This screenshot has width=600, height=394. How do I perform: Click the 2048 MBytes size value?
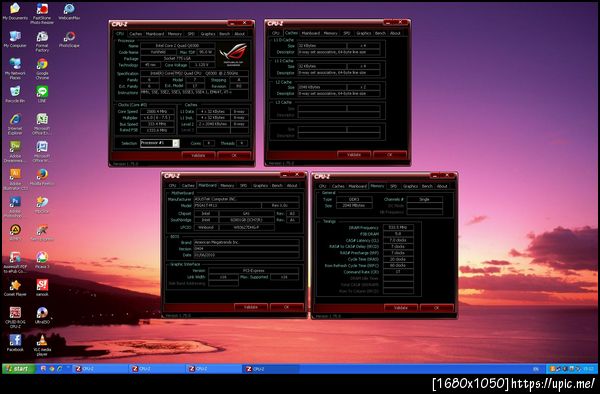point(354,206)
